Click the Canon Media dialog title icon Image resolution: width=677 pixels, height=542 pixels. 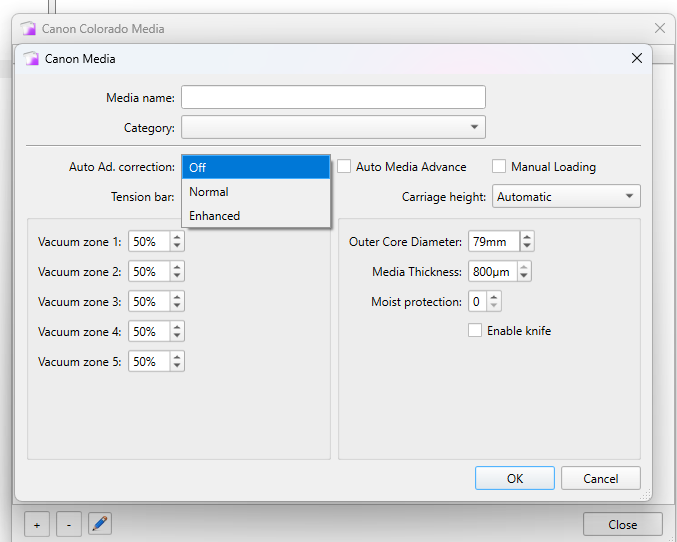31,58
